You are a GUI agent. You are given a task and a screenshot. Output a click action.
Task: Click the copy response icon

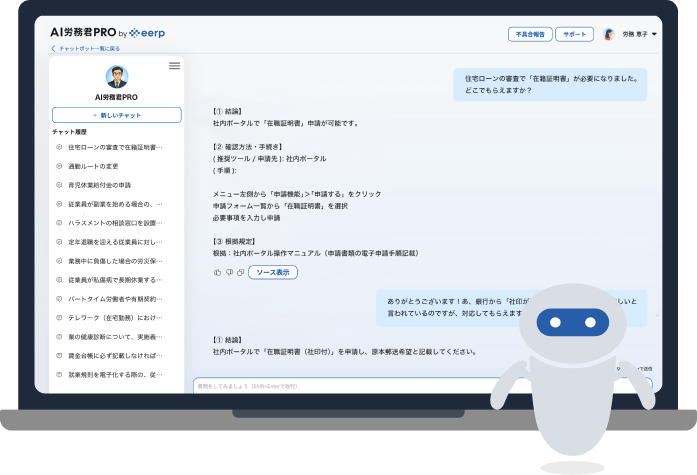pyautogui.click(x=239, y=272)
